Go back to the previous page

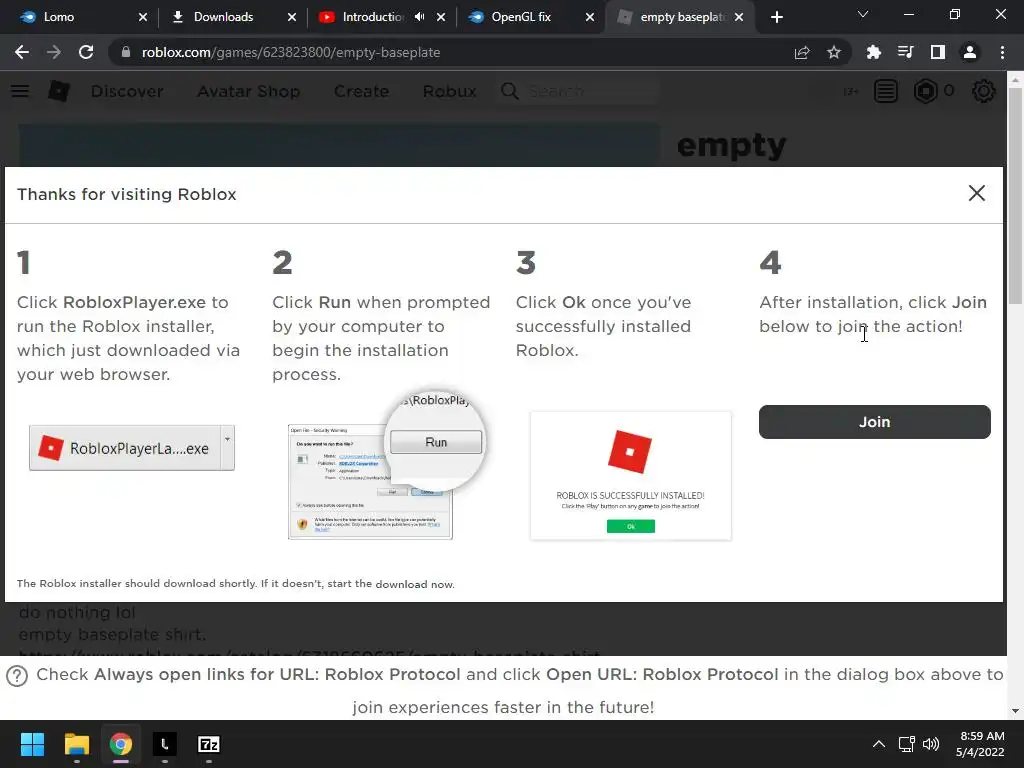point(22,52)
